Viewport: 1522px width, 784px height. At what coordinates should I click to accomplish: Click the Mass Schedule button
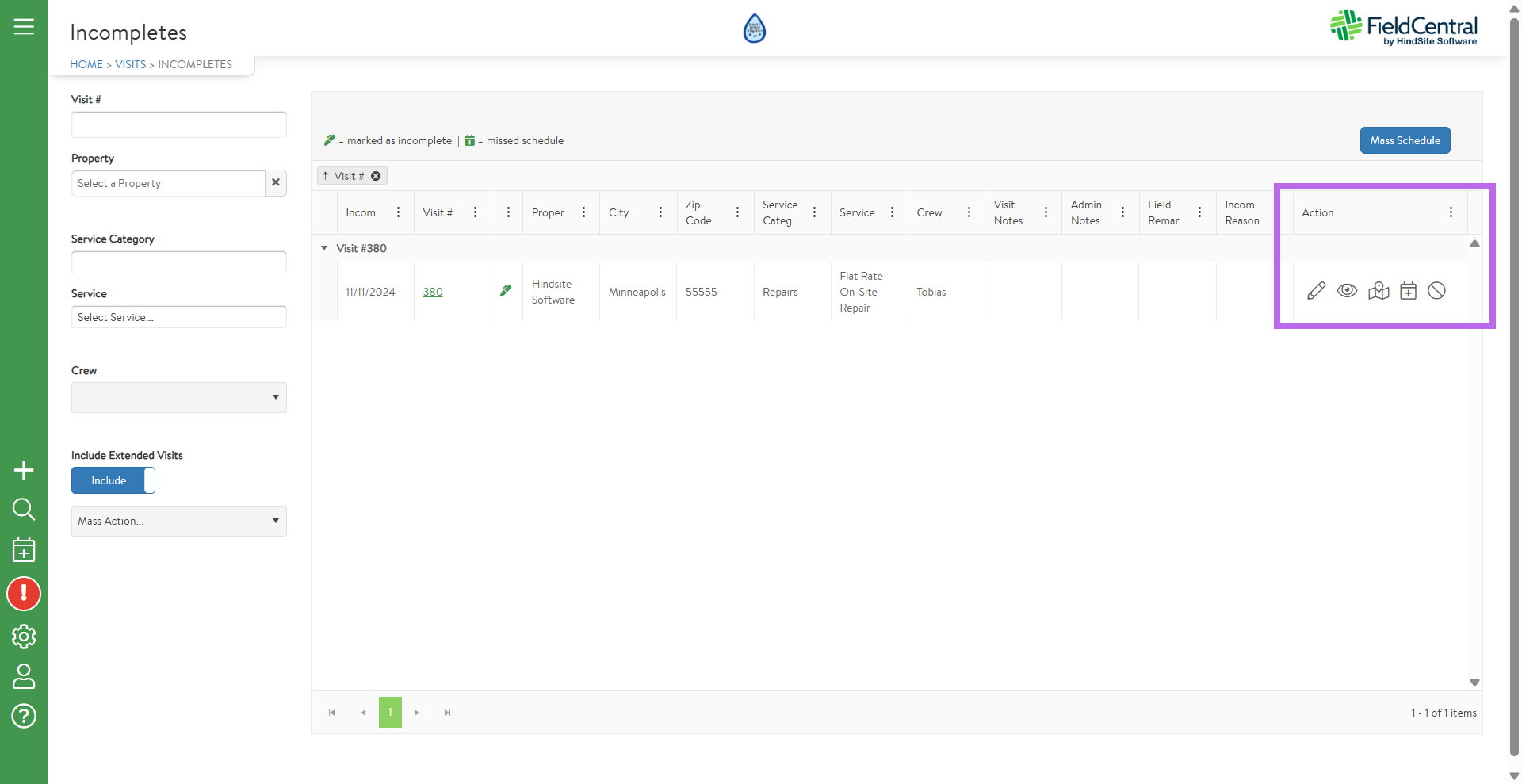click(1405, 140)
